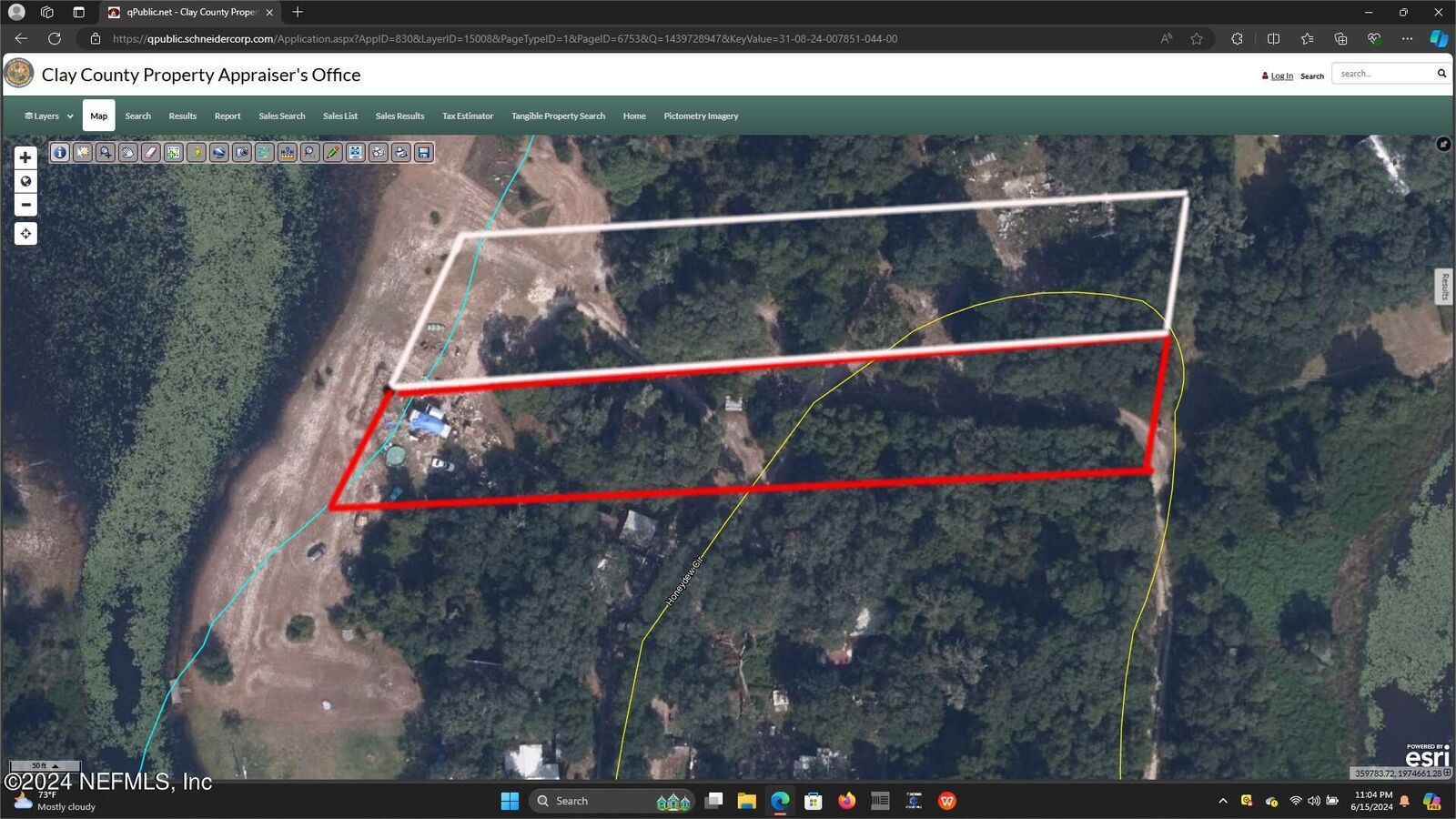The image size is (1456, 819).
Task: Click the taskbar Search box
Action: [612, 801]
